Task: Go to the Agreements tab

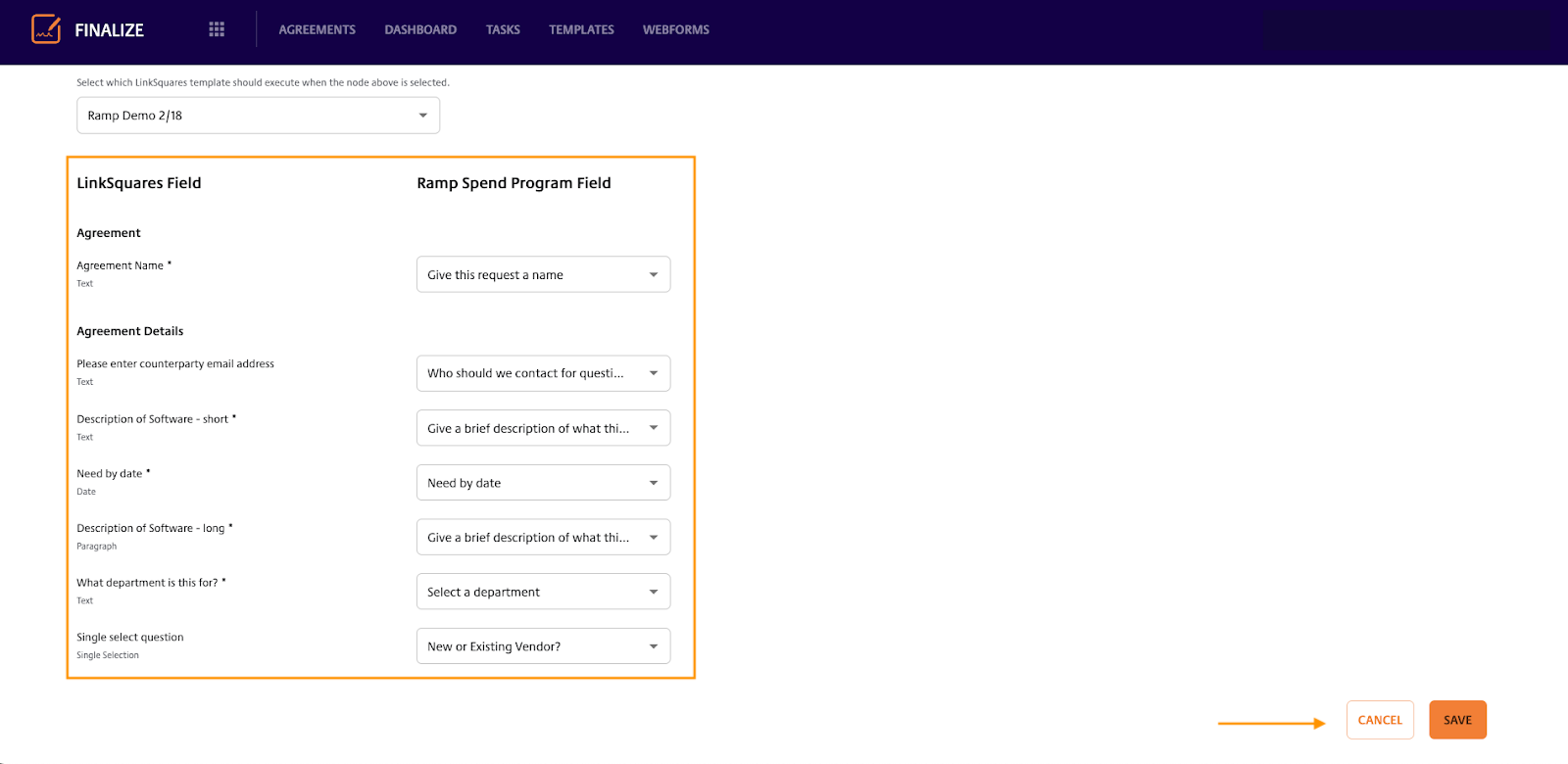Action: [x=317, y=29]
